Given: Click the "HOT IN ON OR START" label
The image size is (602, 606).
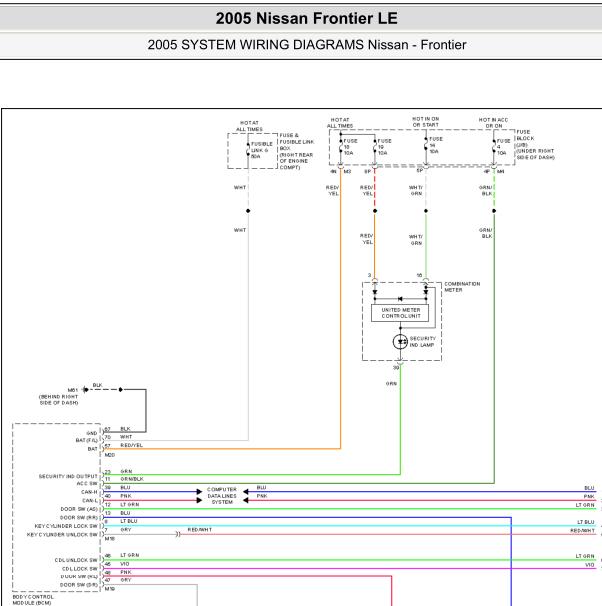Looking at the screenshot, I should click(425, 122).
